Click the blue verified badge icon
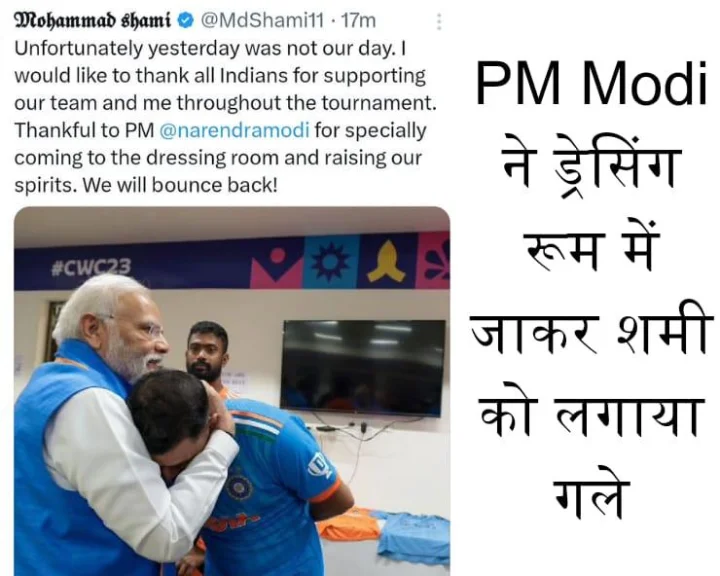 point(185,21)
